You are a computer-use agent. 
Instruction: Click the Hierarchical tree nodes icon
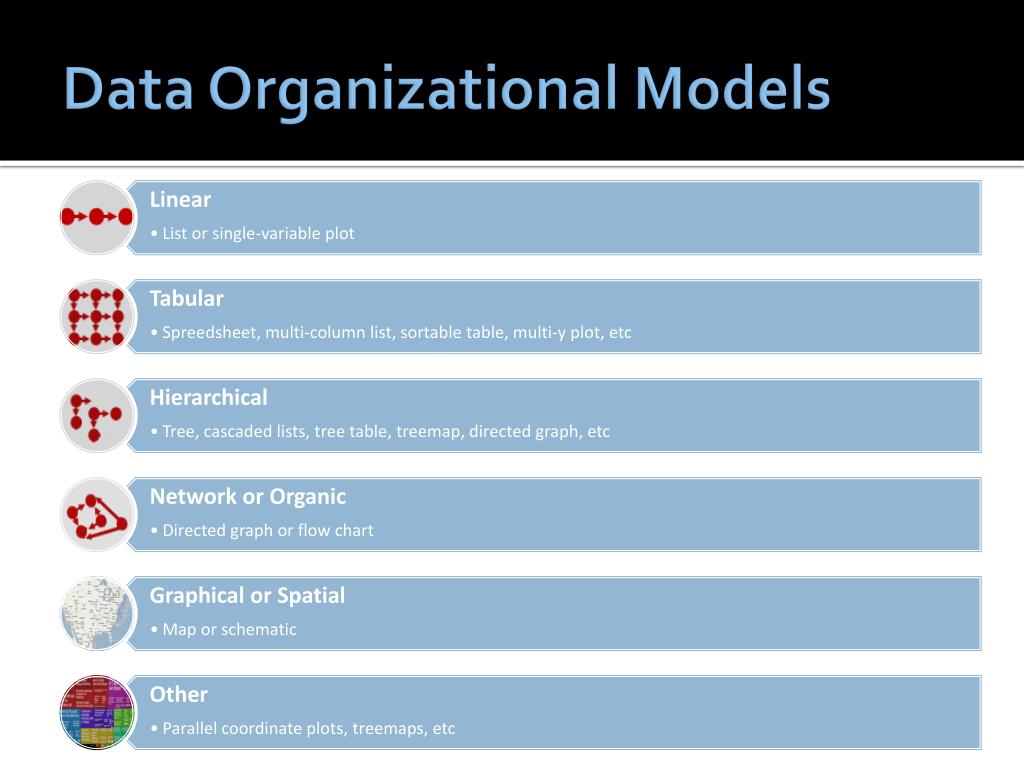[97, 416]
